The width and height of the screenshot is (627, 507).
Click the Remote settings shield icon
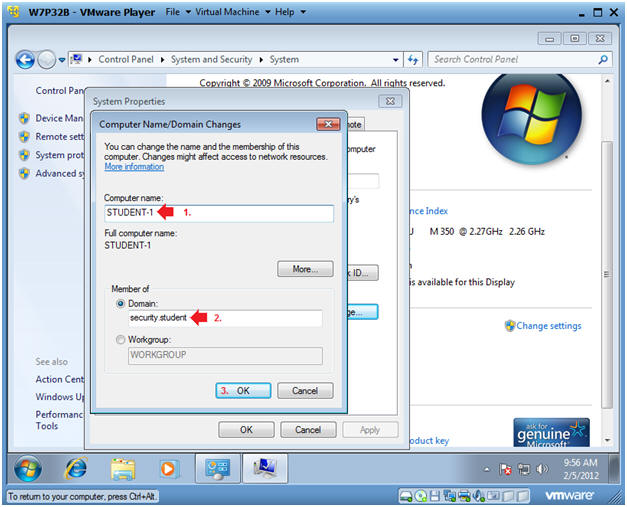[24, 137]
